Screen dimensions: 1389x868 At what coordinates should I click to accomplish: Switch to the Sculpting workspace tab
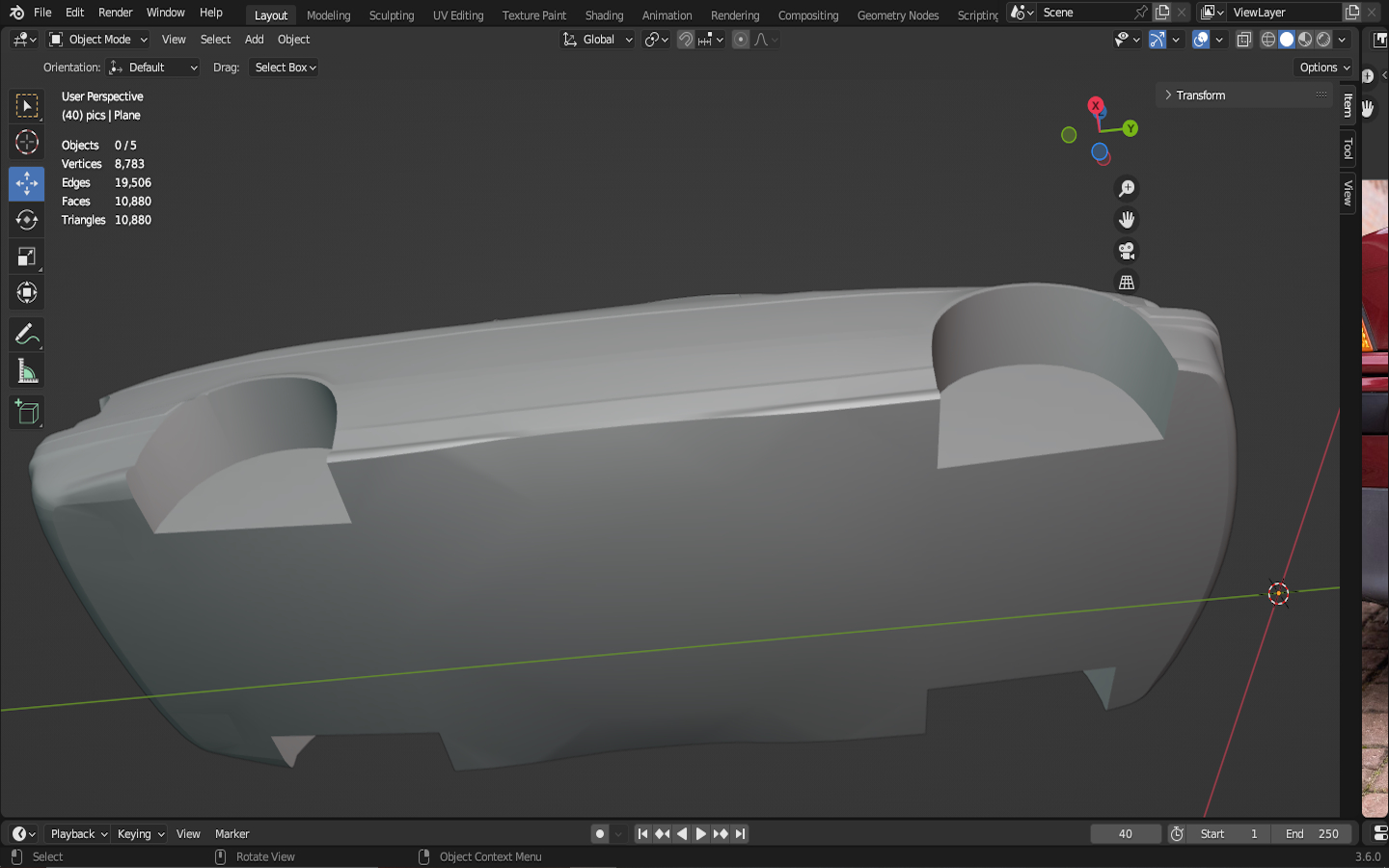(x=392, y=15)
